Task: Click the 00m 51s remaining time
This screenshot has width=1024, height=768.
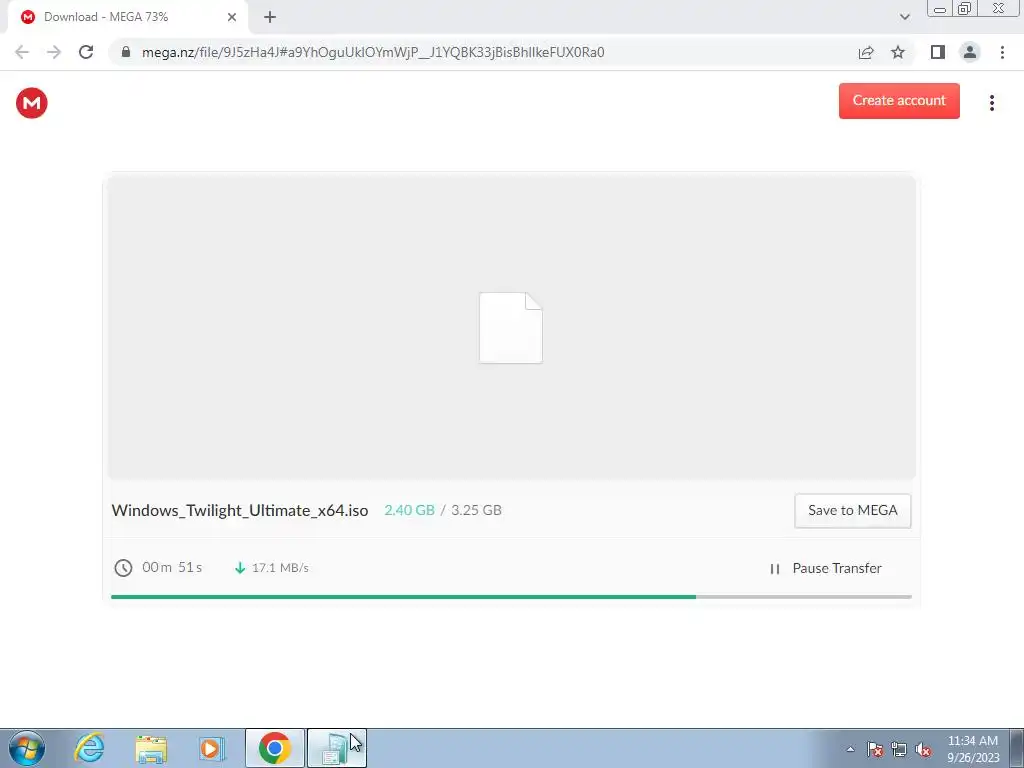Action: click(172, 567)
